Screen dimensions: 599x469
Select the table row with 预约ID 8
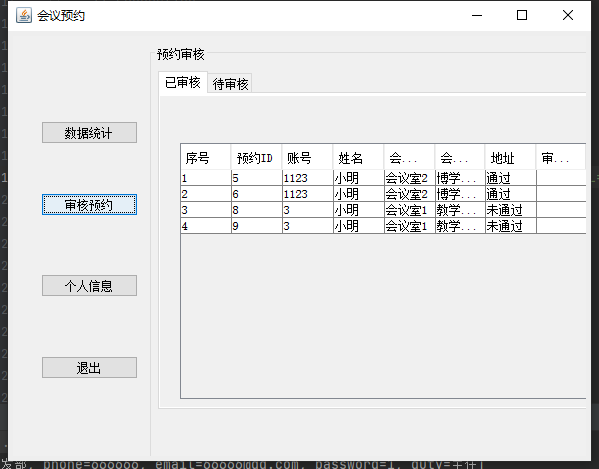coord(383,210)
